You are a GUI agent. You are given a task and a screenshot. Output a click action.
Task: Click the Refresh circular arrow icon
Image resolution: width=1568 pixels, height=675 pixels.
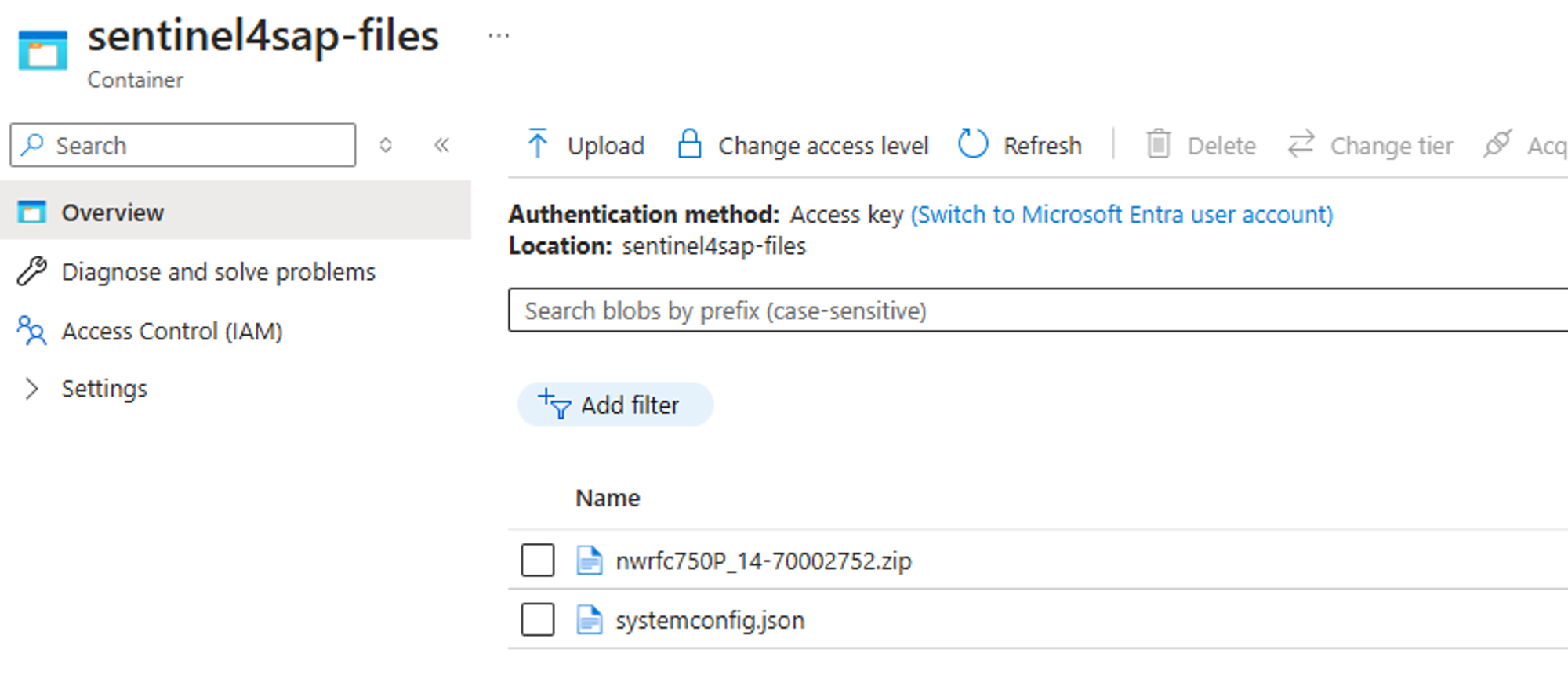[x=973, y=144]
